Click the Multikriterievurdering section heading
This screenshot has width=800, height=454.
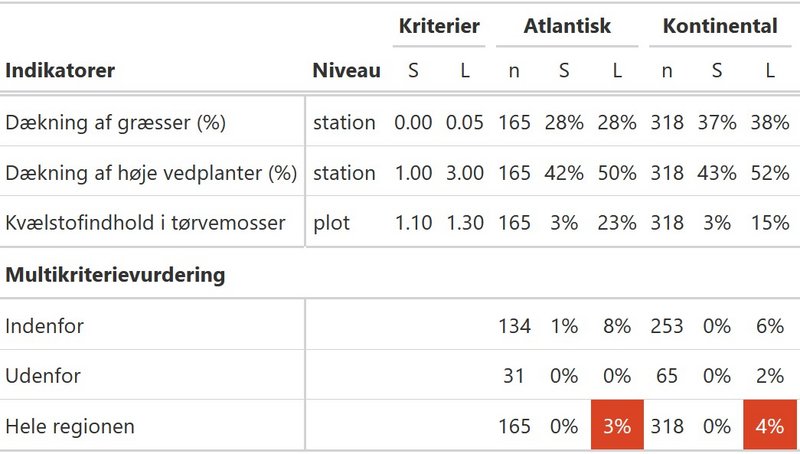tap(115, 275)
